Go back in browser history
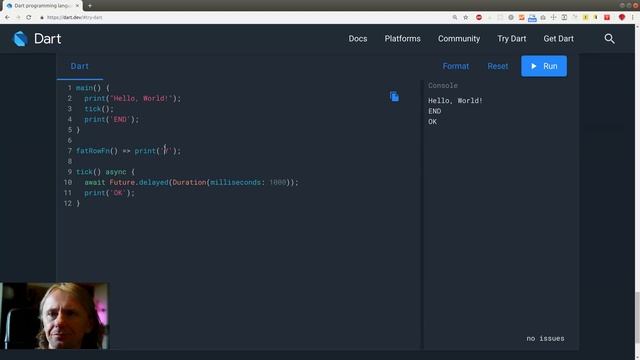Viewport: 640px width, 360px height. (7, 18)
